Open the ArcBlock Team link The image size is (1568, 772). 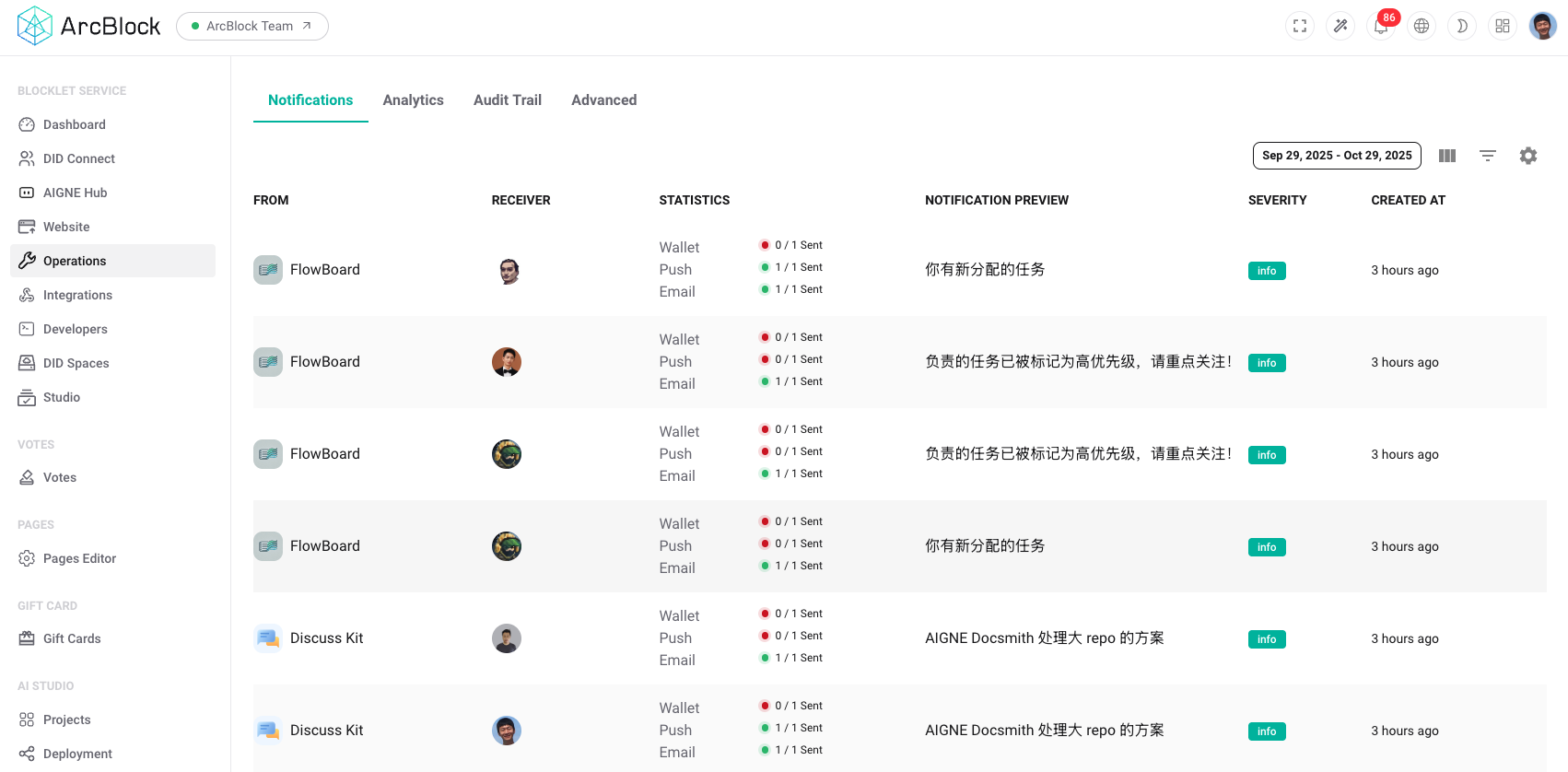point(252,26)
